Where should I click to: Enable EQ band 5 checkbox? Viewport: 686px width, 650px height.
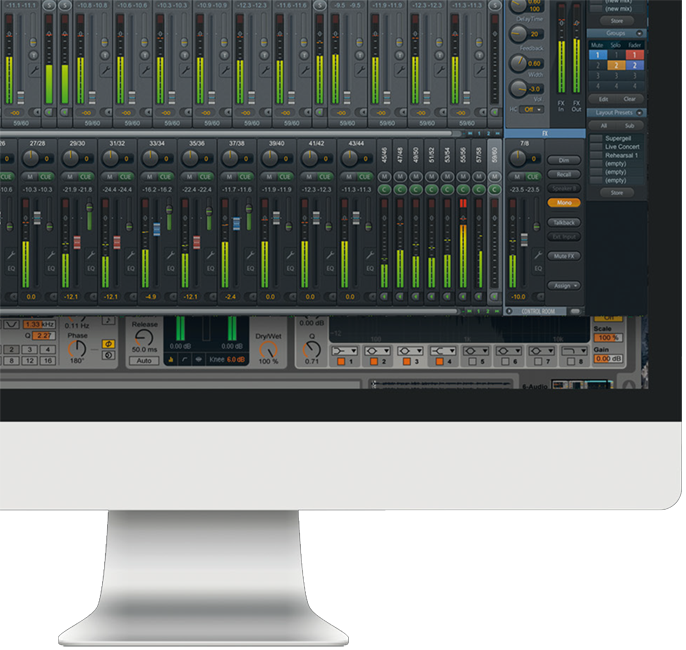point(472,361)
